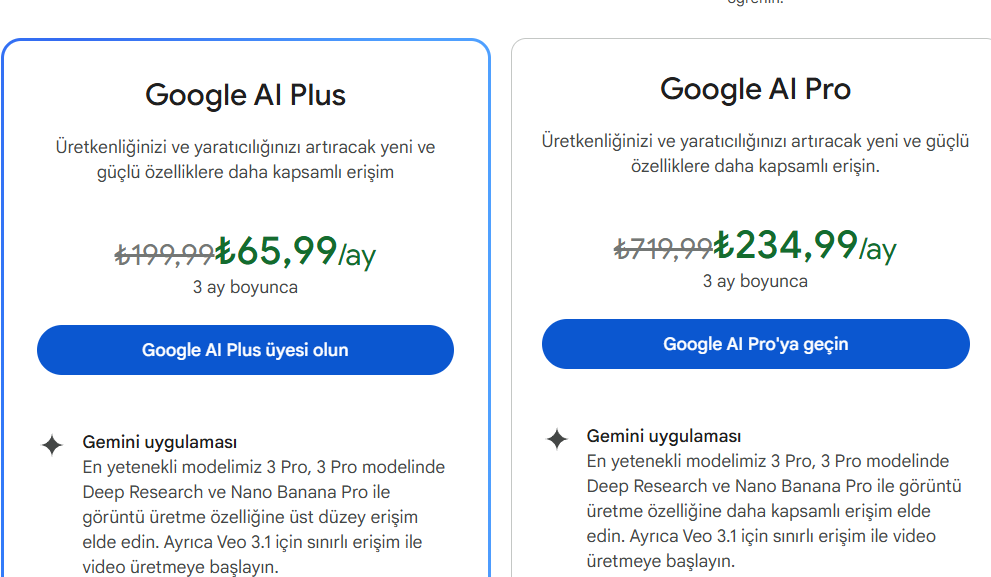Click the ₺234,99/ay discounted price
The height and width of the screenshot is (577, 991).
[x=805, y=245]
